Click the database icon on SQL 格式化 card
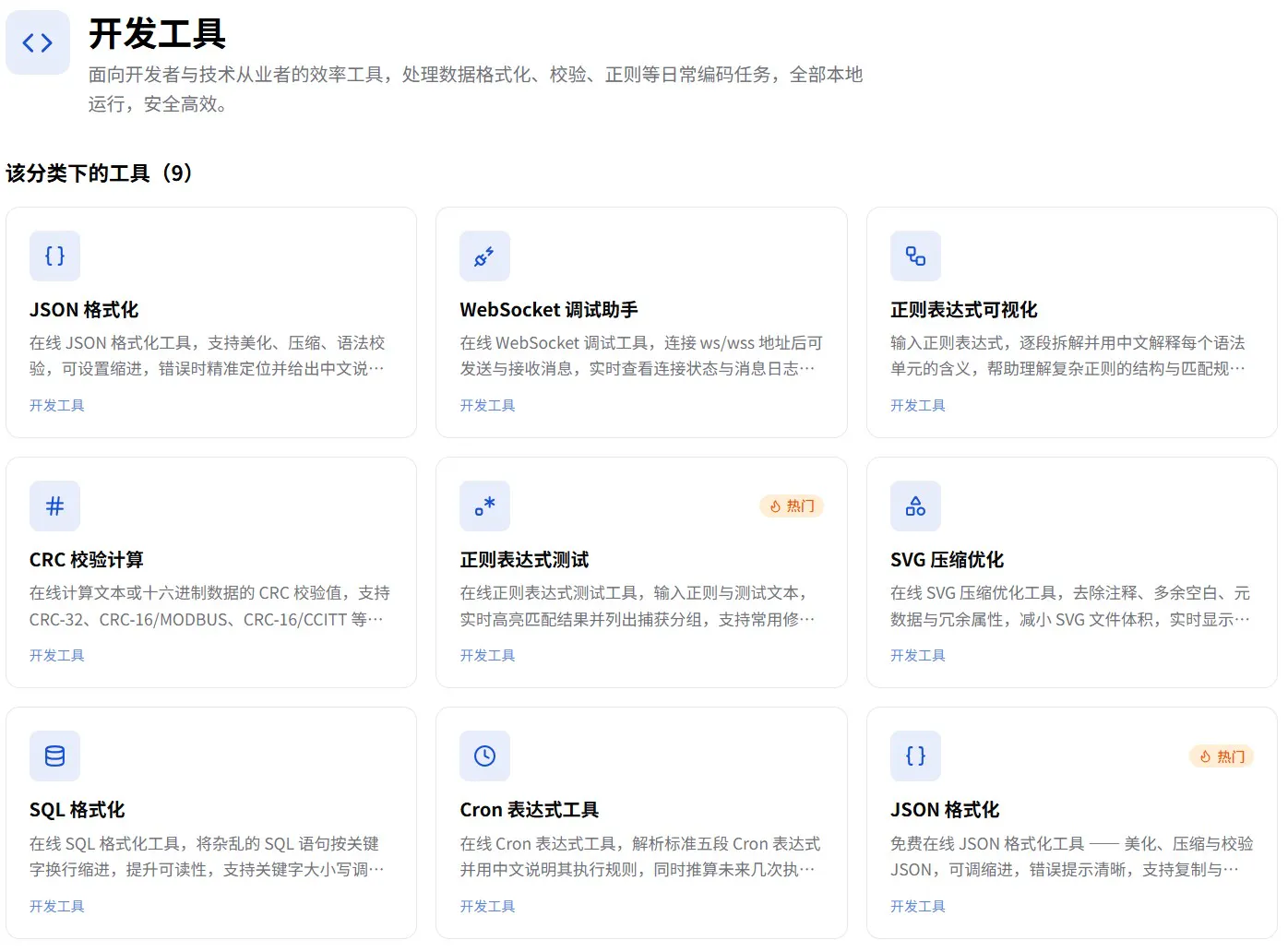The height and width of the screenshot is (952, 1288). (54, 756)
